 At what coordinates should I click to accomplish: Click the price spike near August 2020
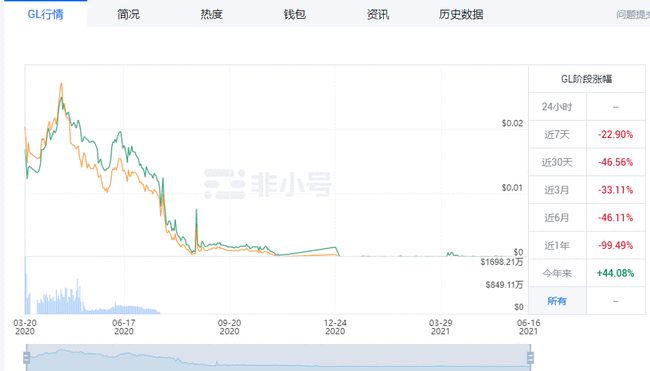point(196,211)
